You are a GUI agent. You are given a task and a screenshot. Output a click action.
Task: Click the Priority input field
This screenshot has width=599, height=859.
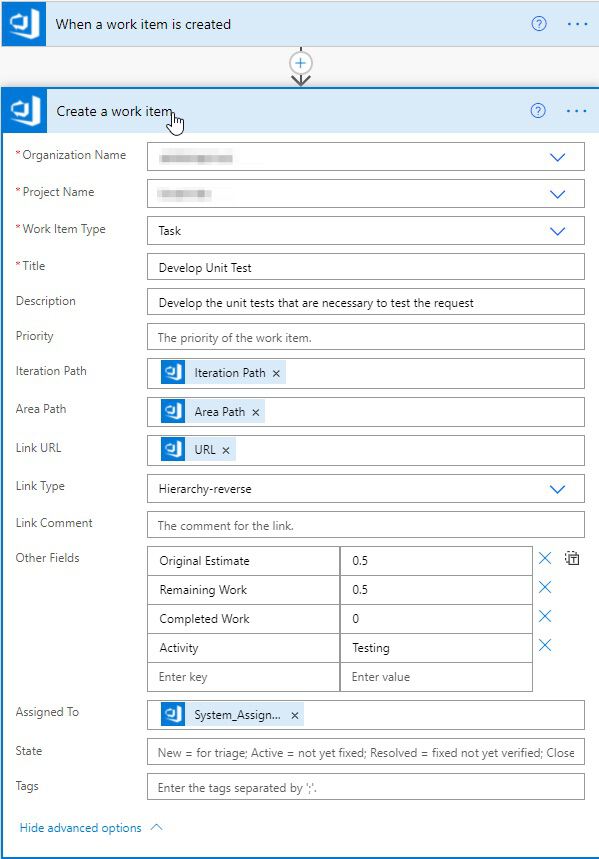pos(366,337)
